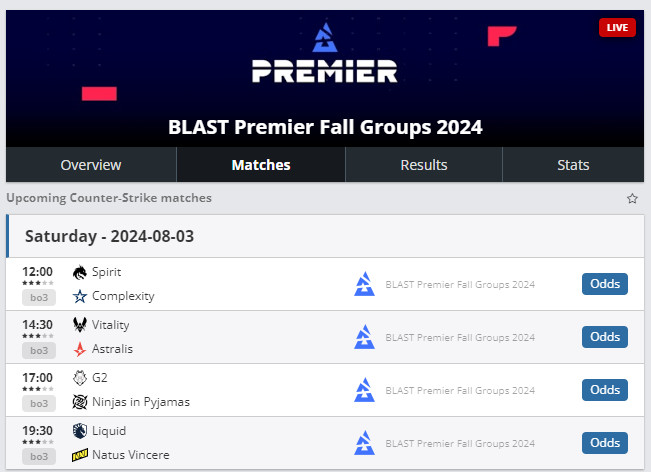
Task: Toggle the favorite star for upcoming matches
Action: coord(632,198)
